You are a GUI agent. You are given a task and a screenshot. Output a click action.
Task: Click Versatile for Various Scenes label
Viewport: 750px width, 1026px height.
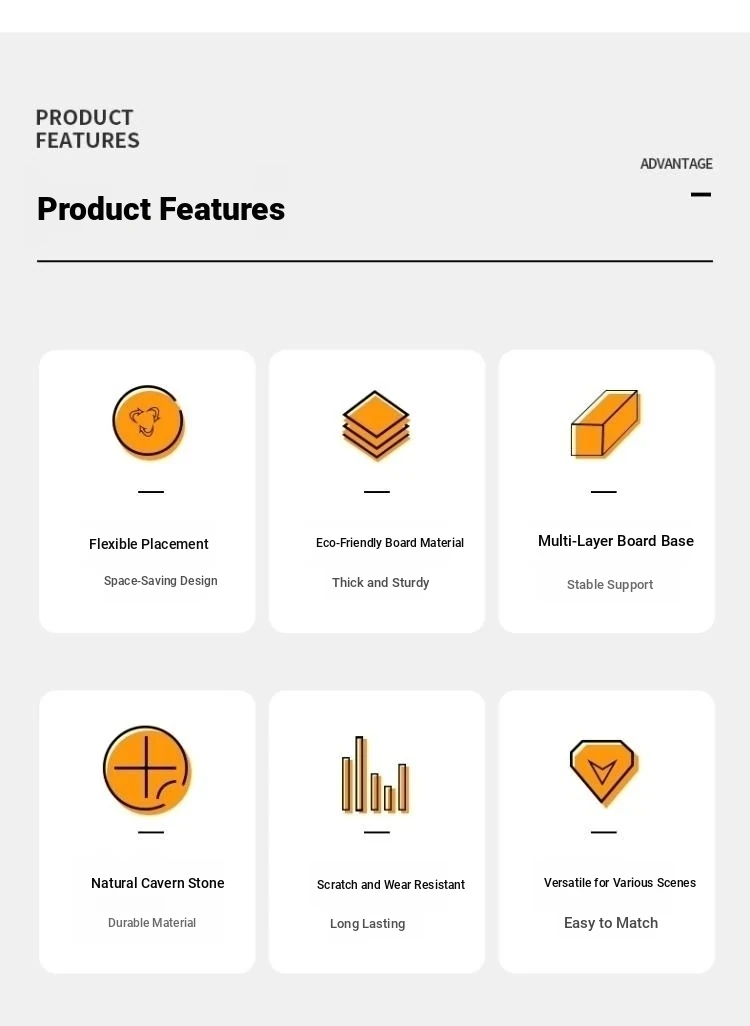620,883
